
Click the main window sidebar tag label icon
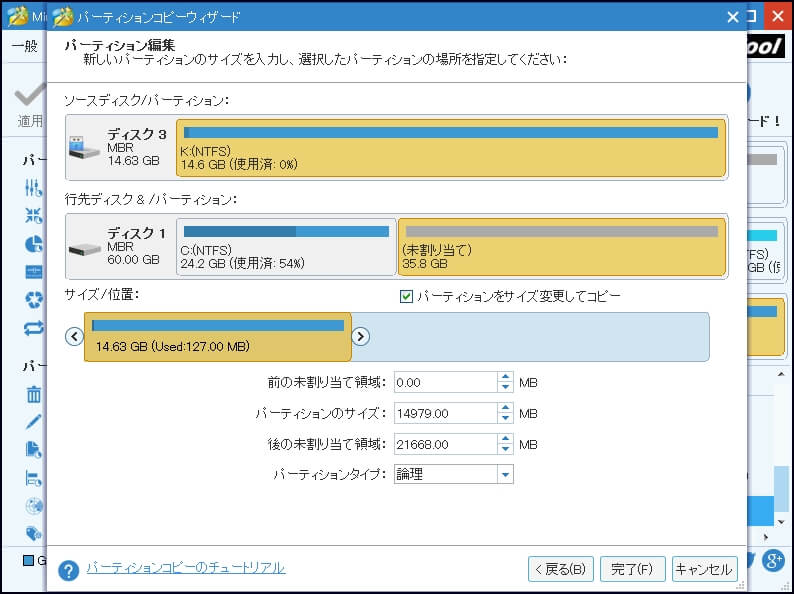pyautogui.click(x=33, y=533)
